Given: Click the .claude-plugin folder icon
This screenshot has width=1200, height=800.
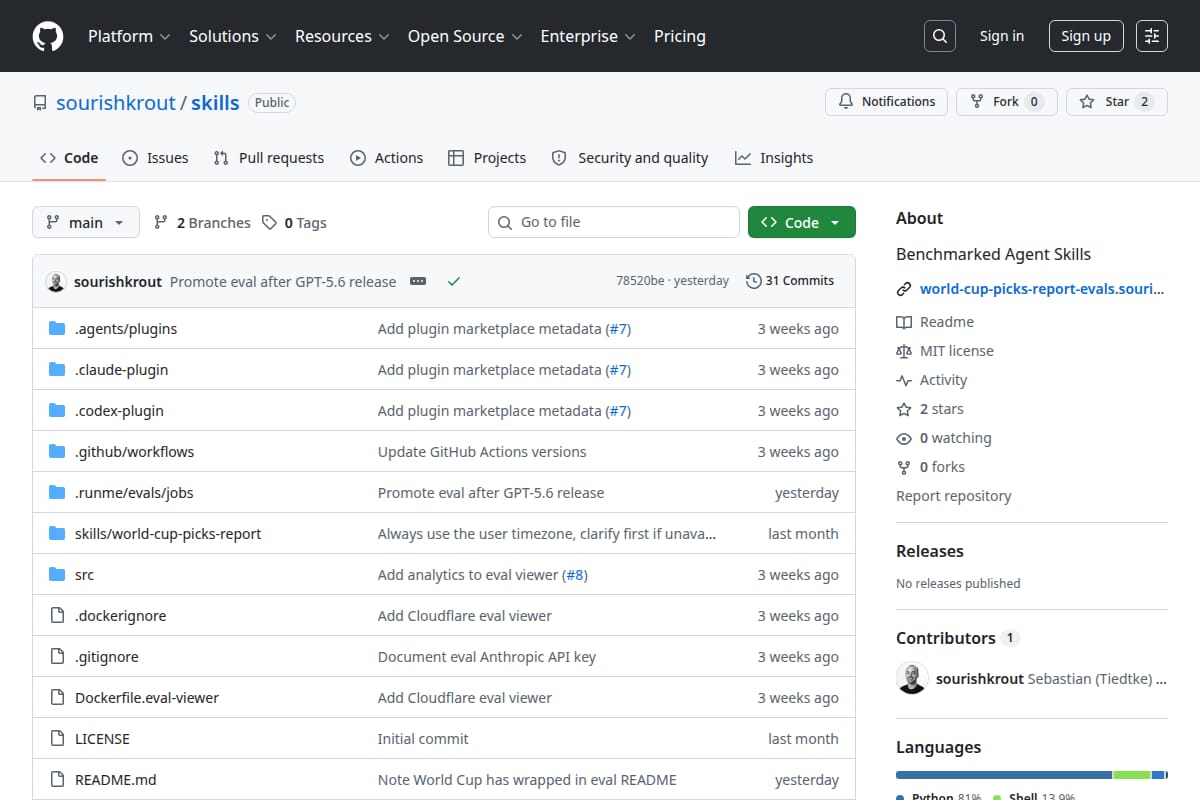Looking at the screenshot, I should click(57, 370).
